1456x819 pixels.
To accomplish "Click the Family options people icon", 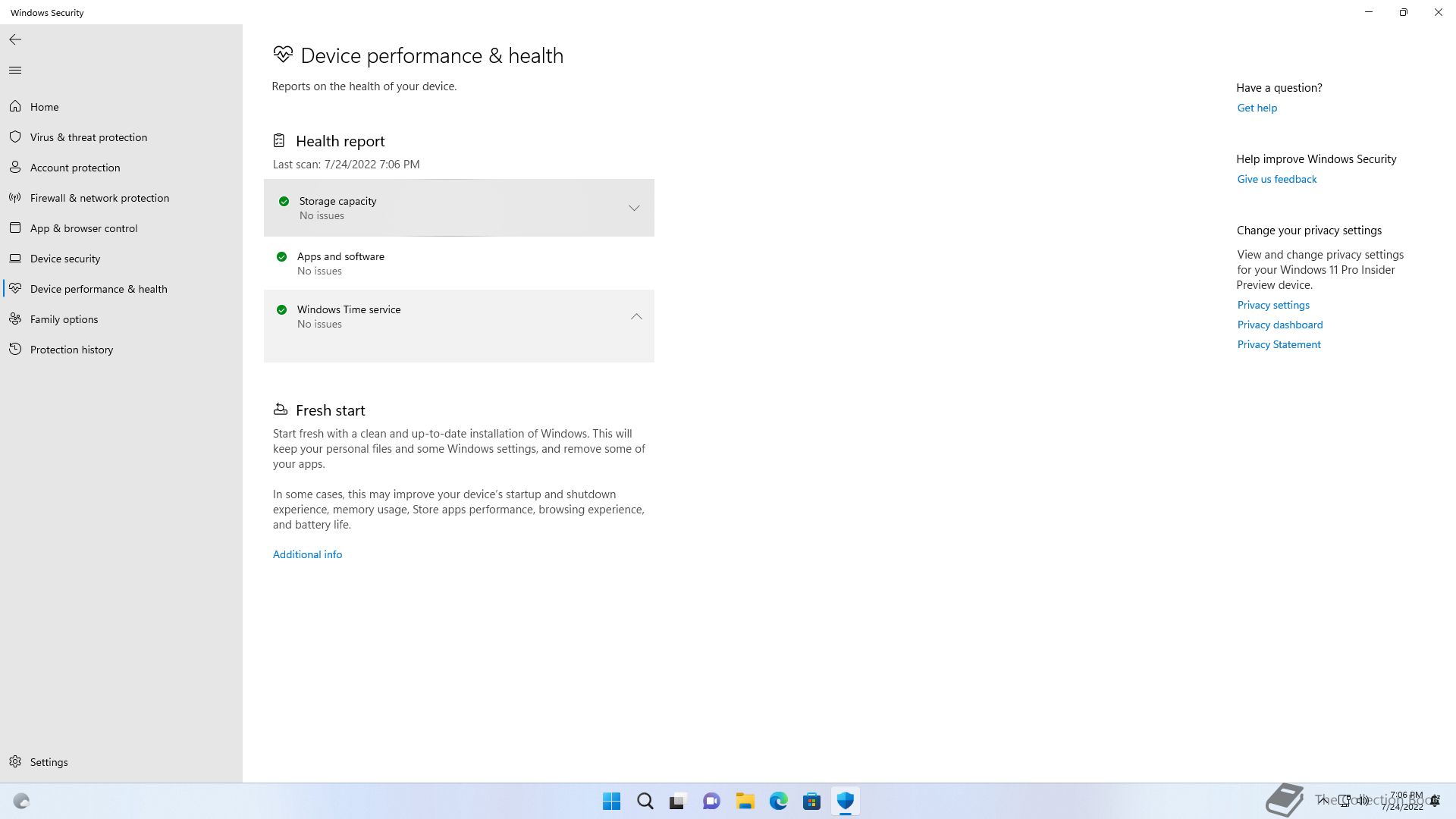I will [x=15, y=319].
